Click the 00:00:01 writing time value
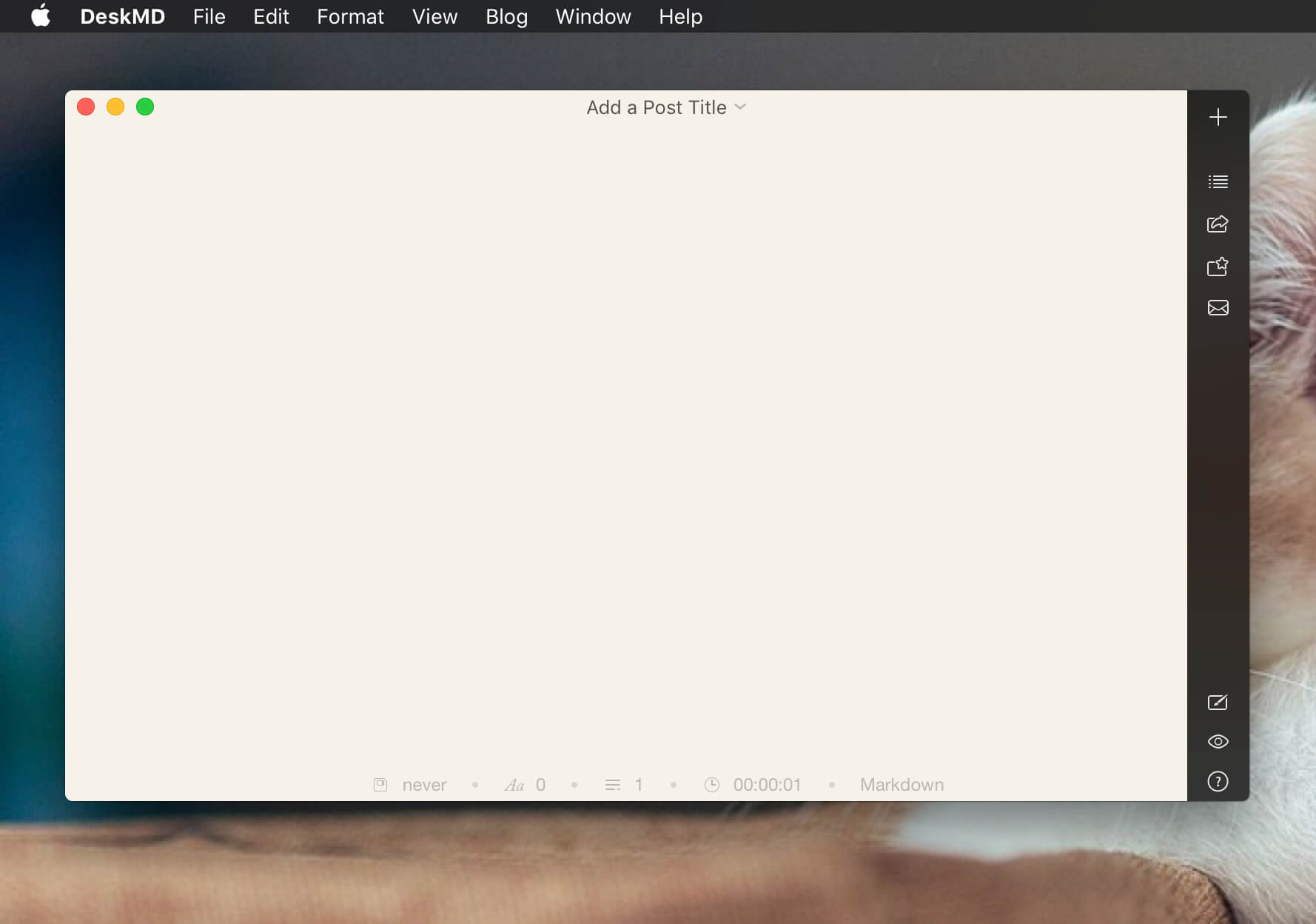1316x924 pixels. click(767, 785)
